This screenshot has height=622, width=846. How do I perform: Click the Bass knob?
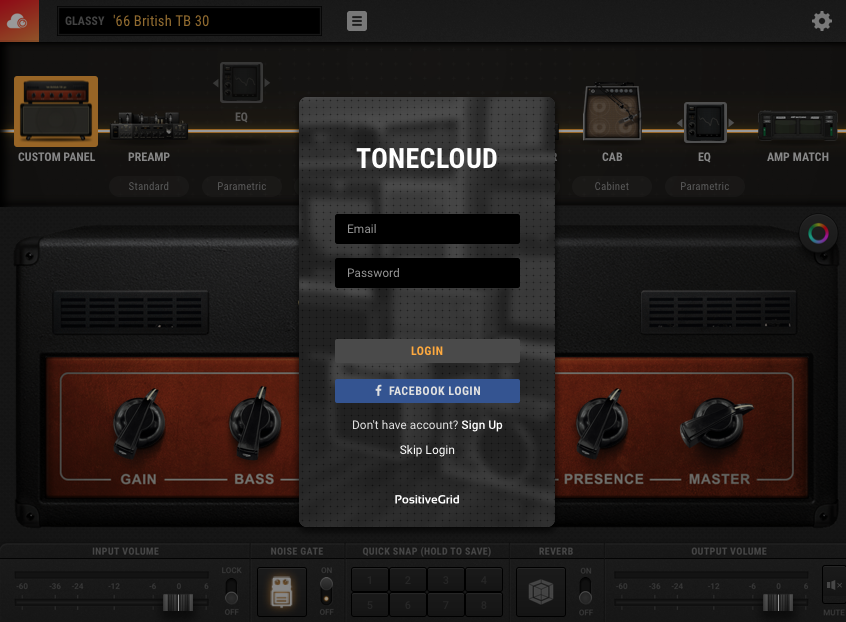coord(255,423)
